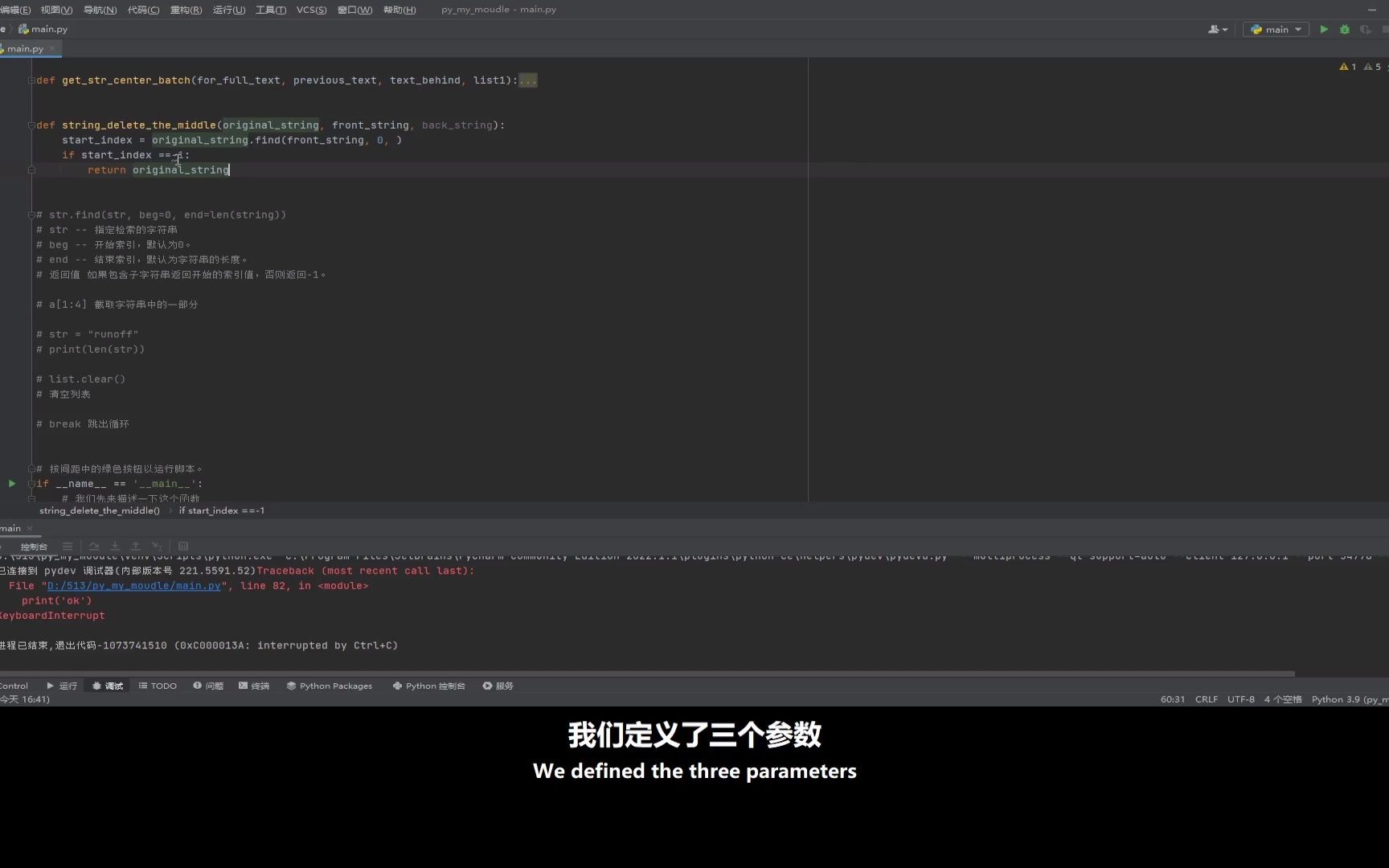
Task: Click the main.py traceback file link
Action: [133, 586]
